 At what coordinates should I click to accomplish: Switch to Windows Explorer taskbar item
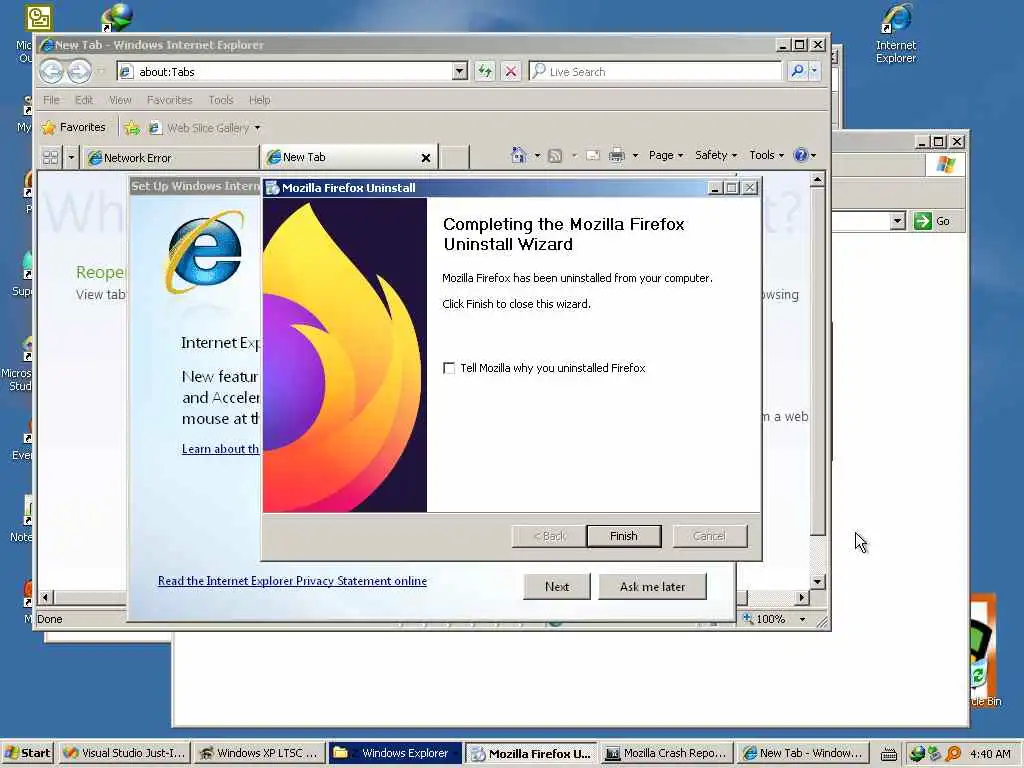click(394, 753)
